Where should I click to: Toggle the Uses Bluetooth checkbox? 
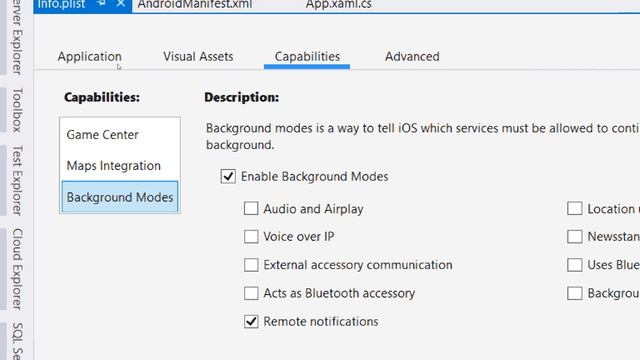tap(575, 265)
